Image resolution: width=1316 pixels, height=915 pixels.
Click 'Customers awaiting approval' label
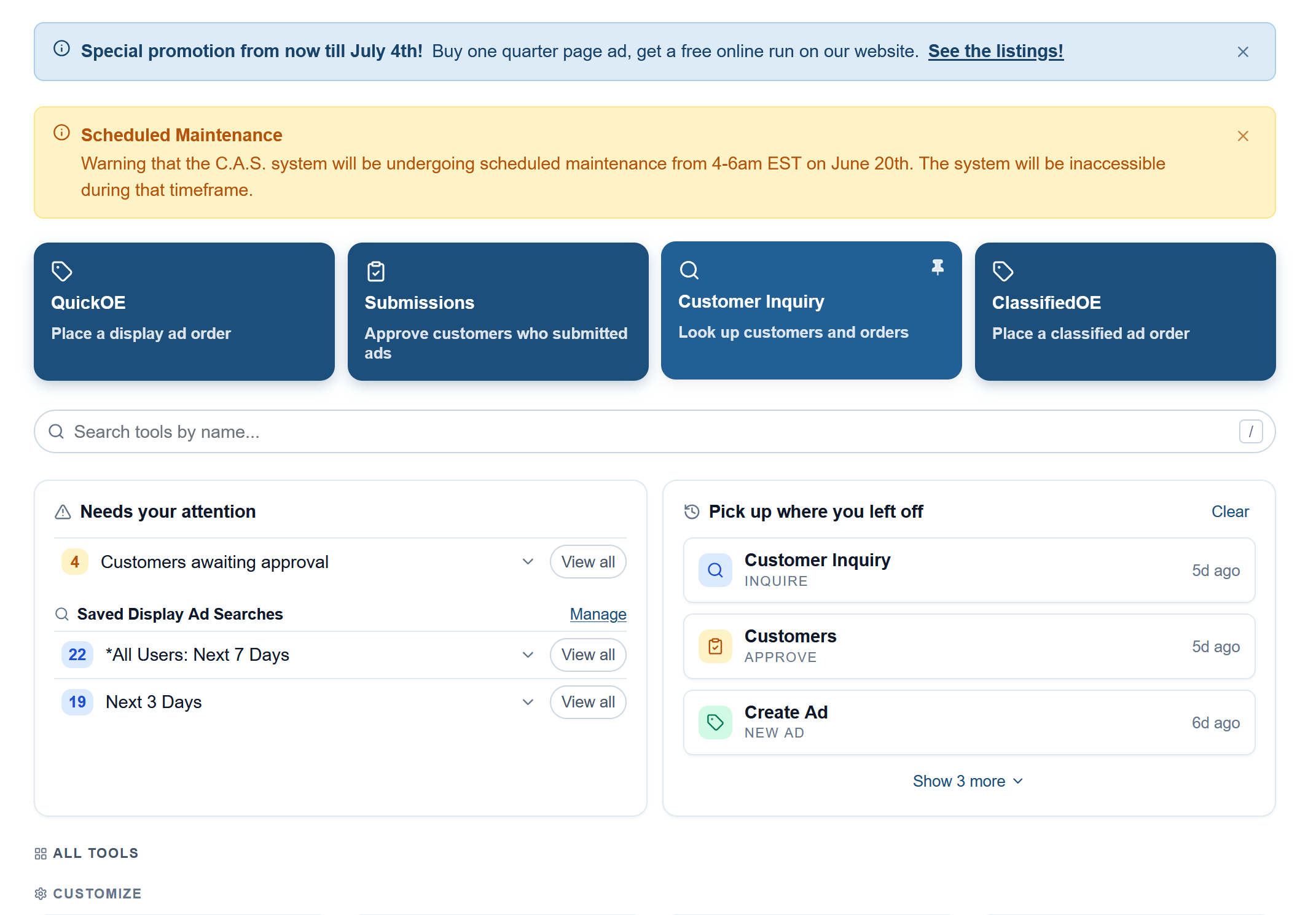pyautogui.click(x=214, y=562)
